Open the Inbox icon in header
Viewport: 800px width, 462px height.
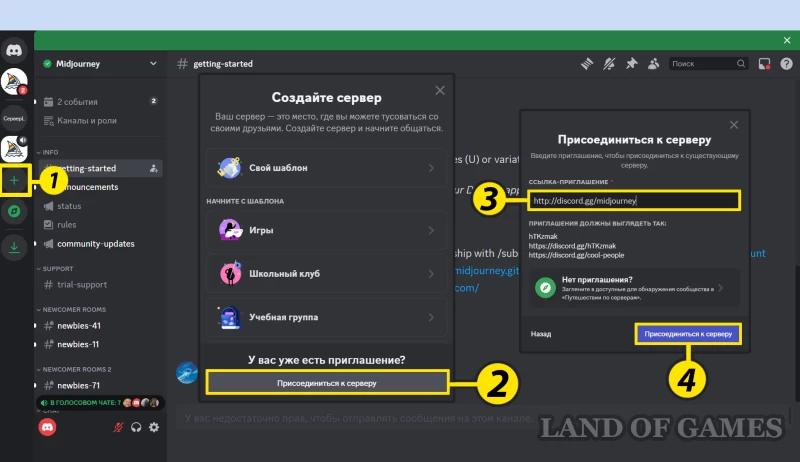coord(764,64)
